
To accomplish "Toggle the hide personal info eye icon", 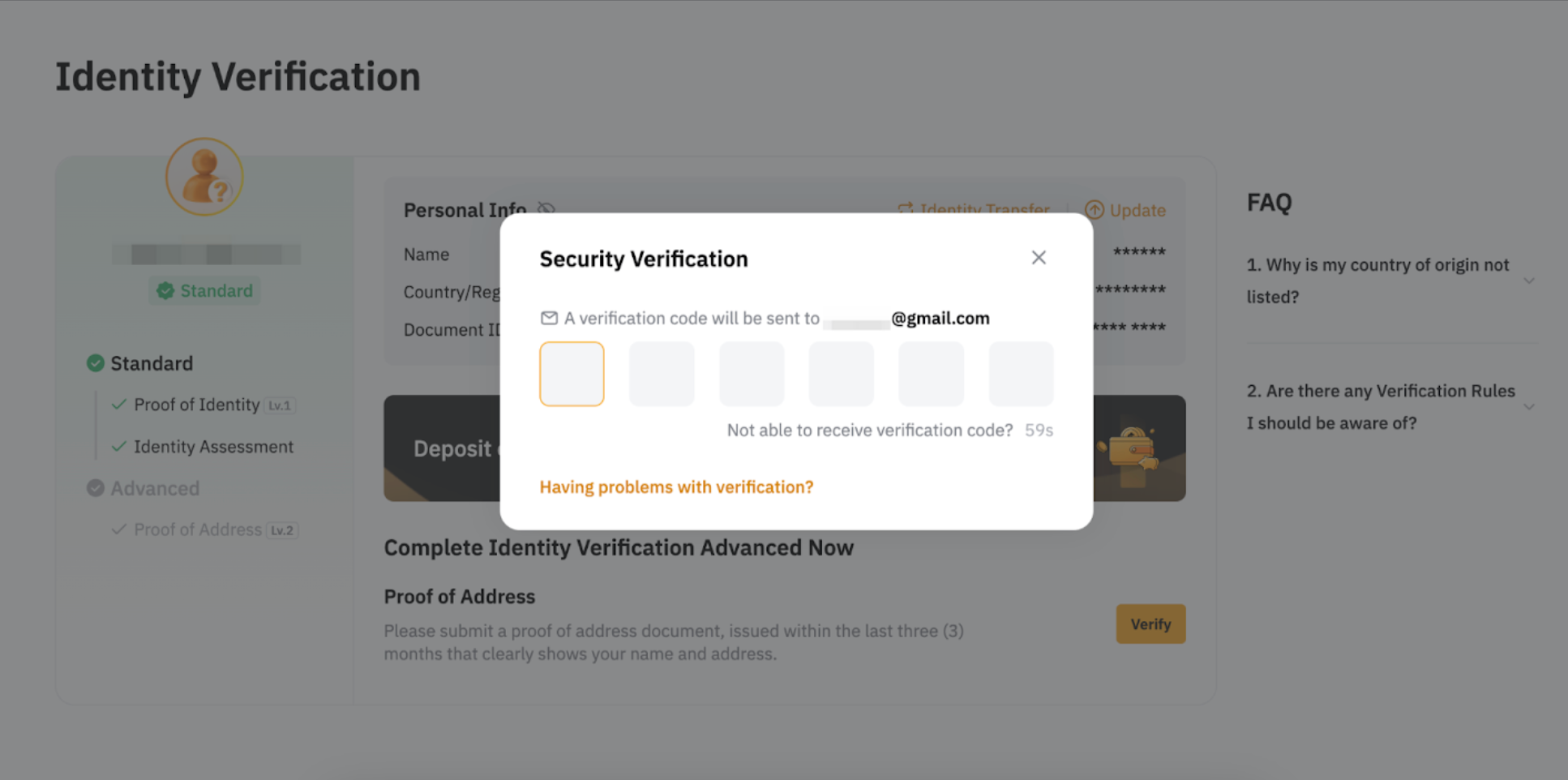I will [x=546, y=209].
